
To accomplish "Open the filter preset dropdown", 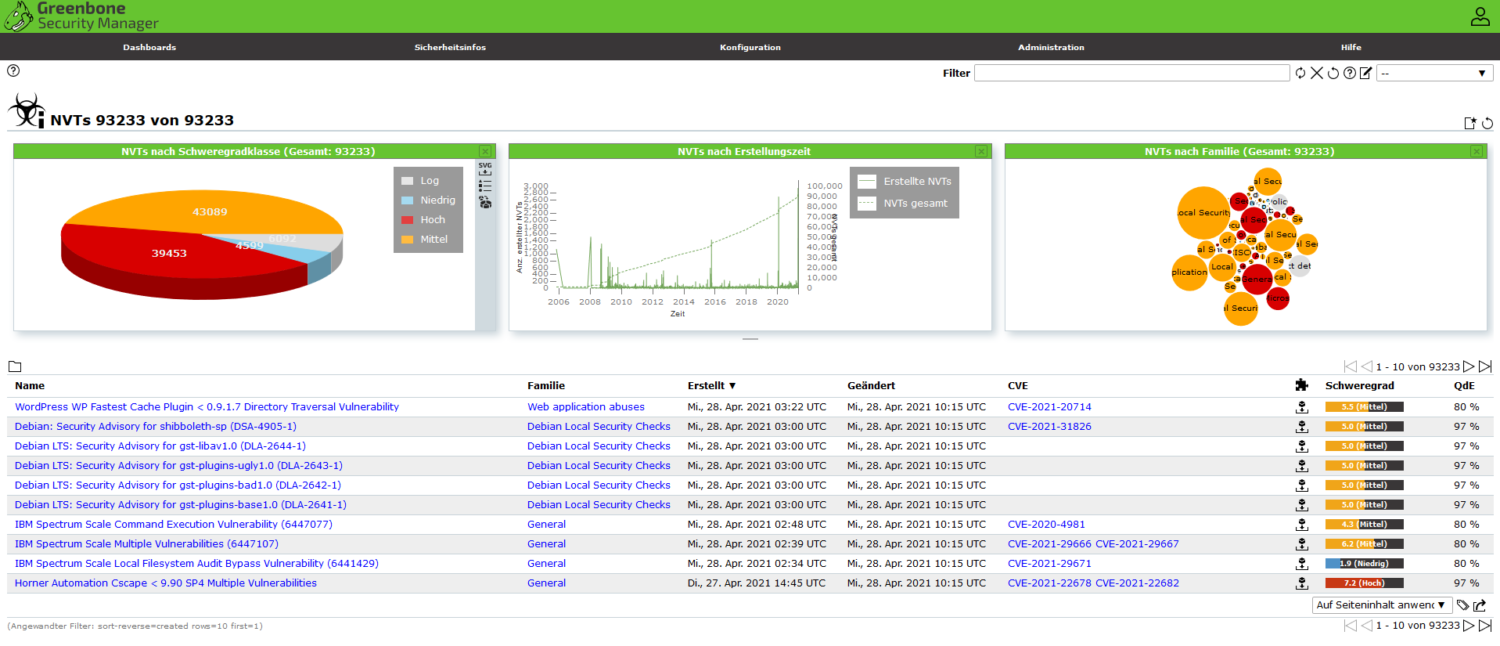I will [x=1435, y=72].
